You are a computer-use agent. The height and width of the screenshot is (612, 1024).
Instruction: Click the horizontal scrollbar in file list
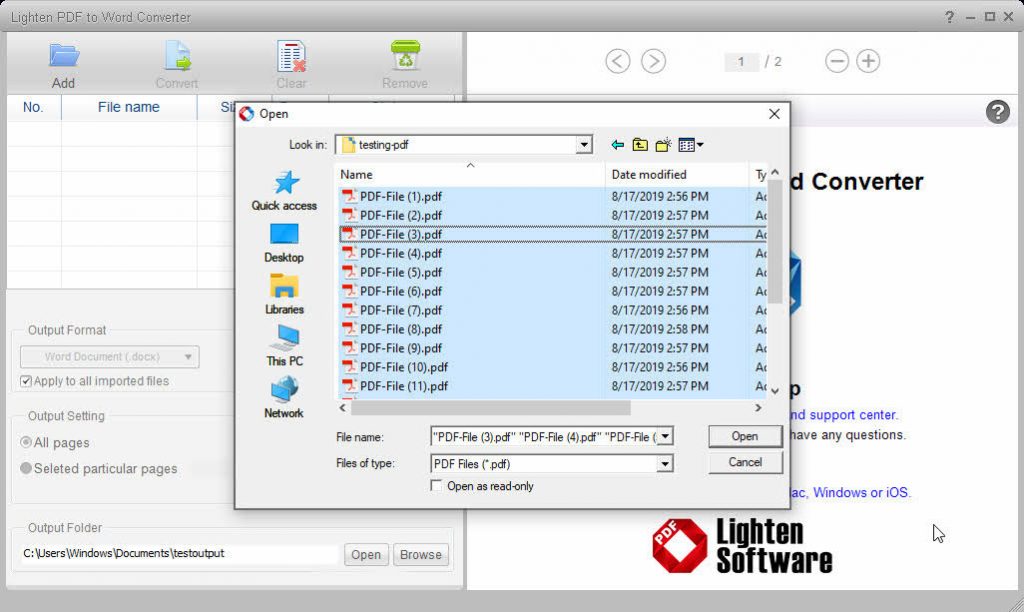click(491, 408)
